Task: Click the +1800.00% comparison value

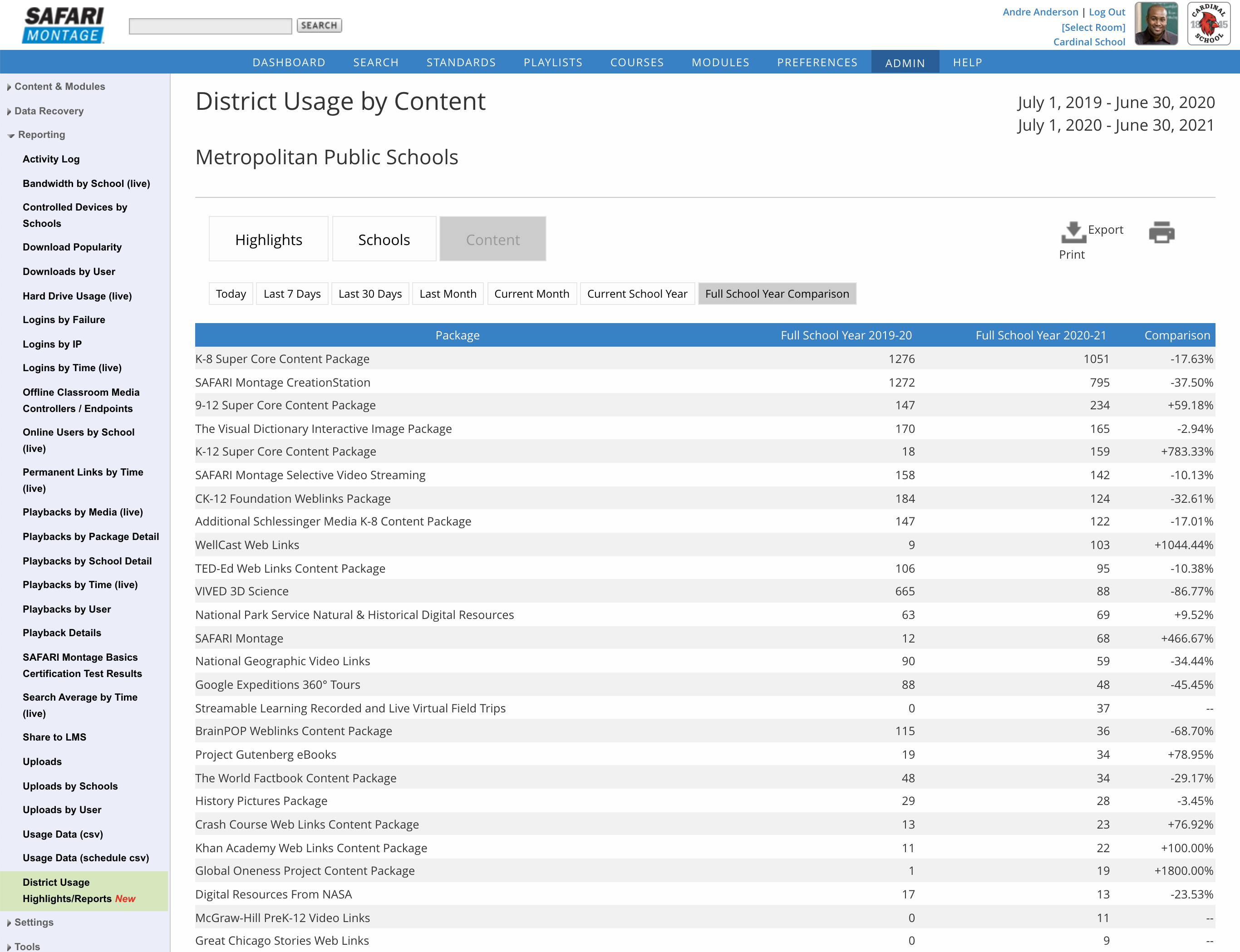Action: (1183, 870)
